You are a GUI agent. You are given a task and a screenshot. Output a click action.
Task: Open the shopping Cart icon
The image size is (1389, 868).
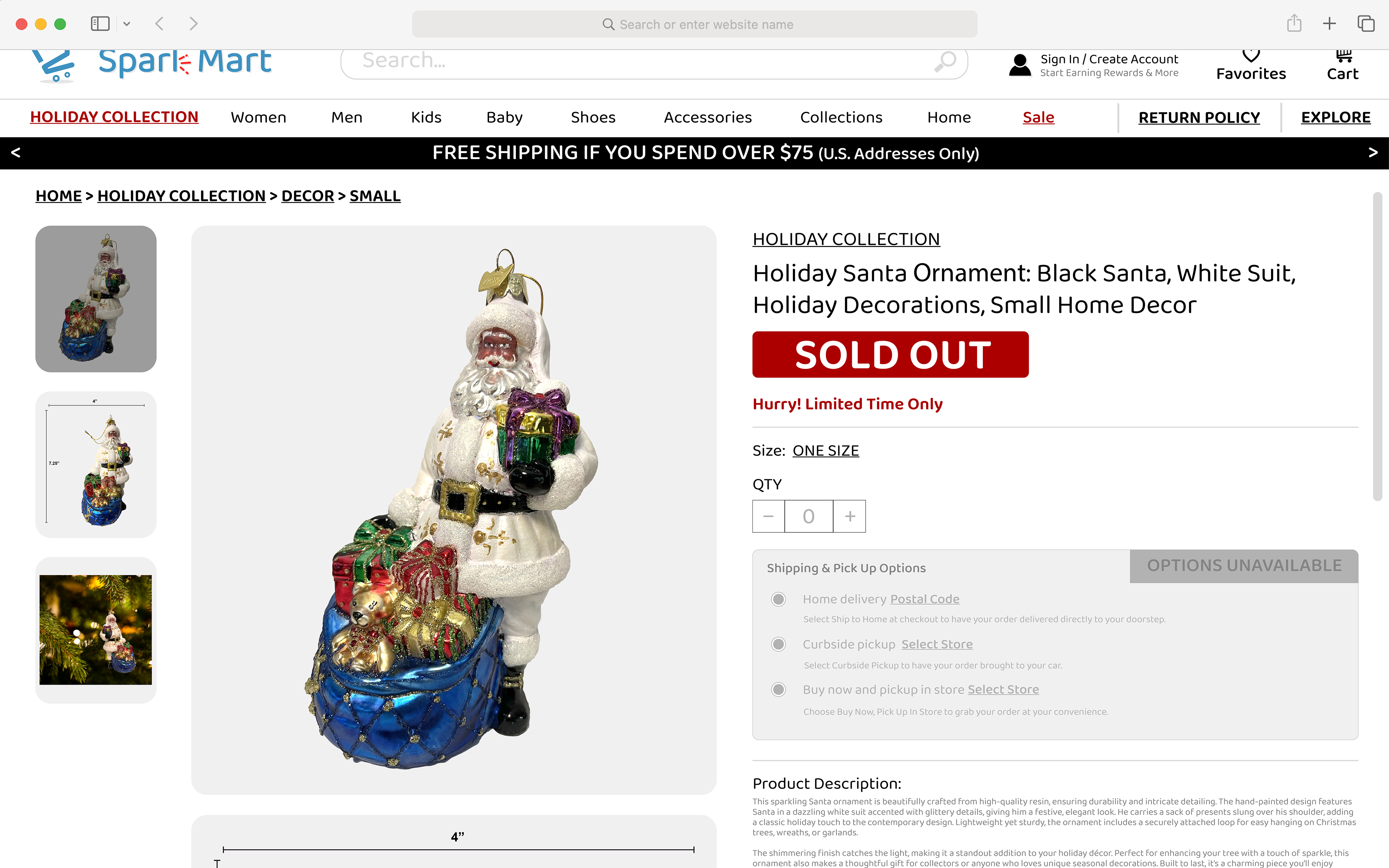[x=1344, y=56]
